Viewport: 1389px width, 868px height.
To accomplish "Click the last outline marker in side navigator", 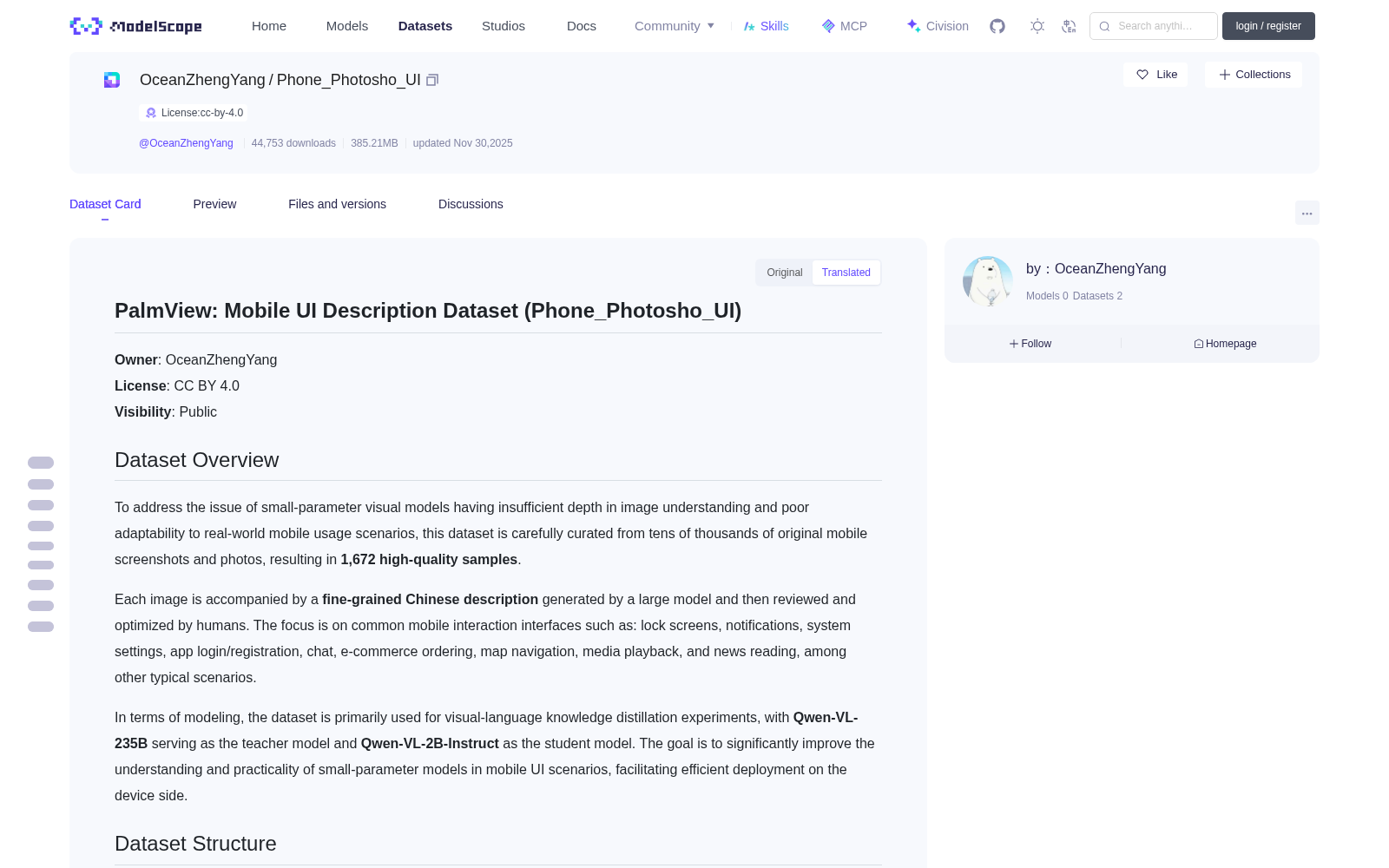I will (x=41, y=627).
